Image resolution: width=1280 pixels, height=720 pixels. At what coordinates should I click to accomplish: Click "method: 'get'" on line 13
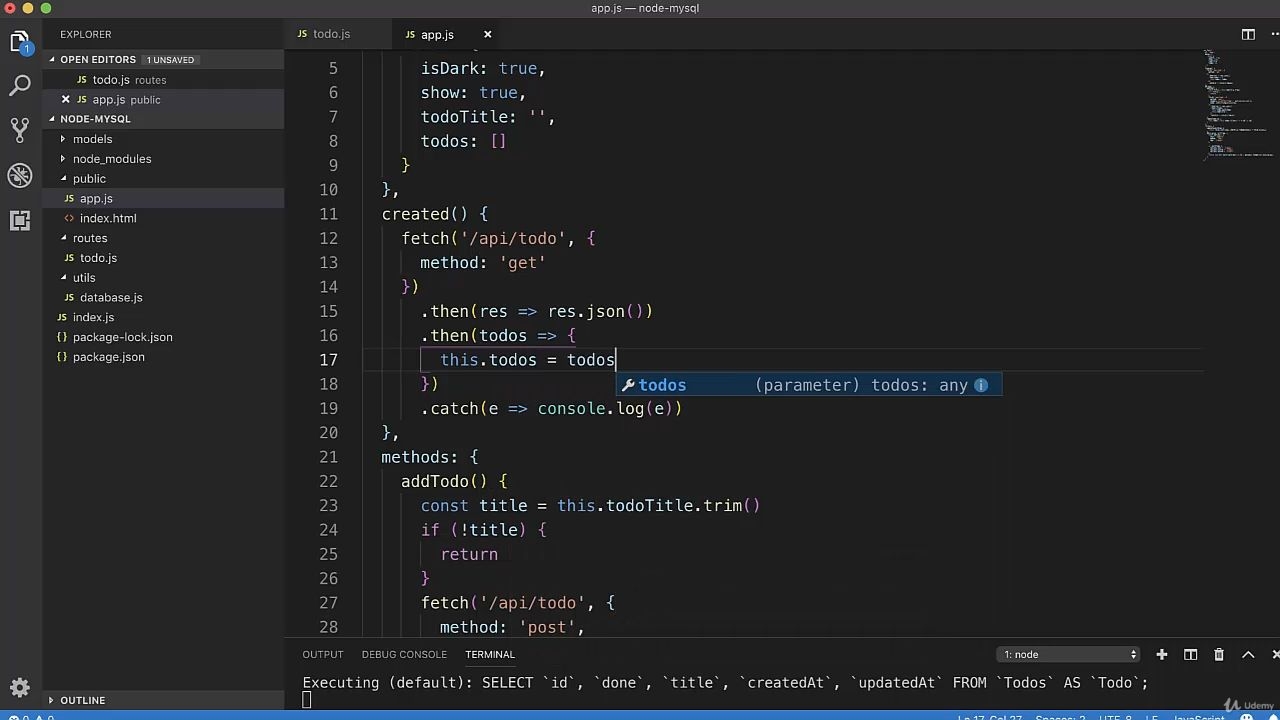pos(483,262)
